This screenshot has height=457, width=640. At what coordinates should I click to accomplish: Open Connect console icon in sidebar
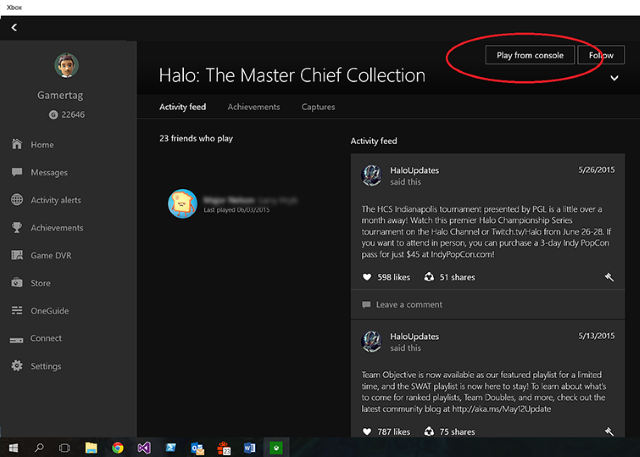(x=17, y=339)
